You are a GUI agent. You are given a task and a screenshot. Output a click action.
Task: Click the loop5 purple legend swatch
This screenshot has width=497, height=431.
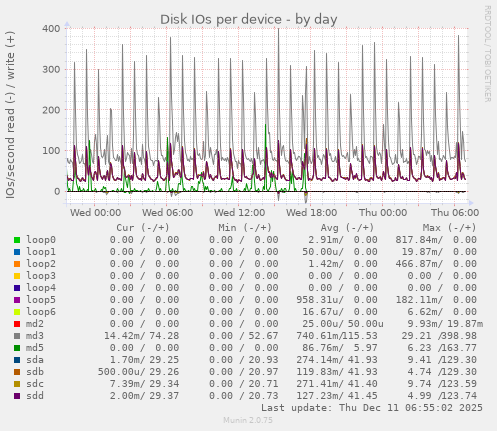[x=17, y=300]
